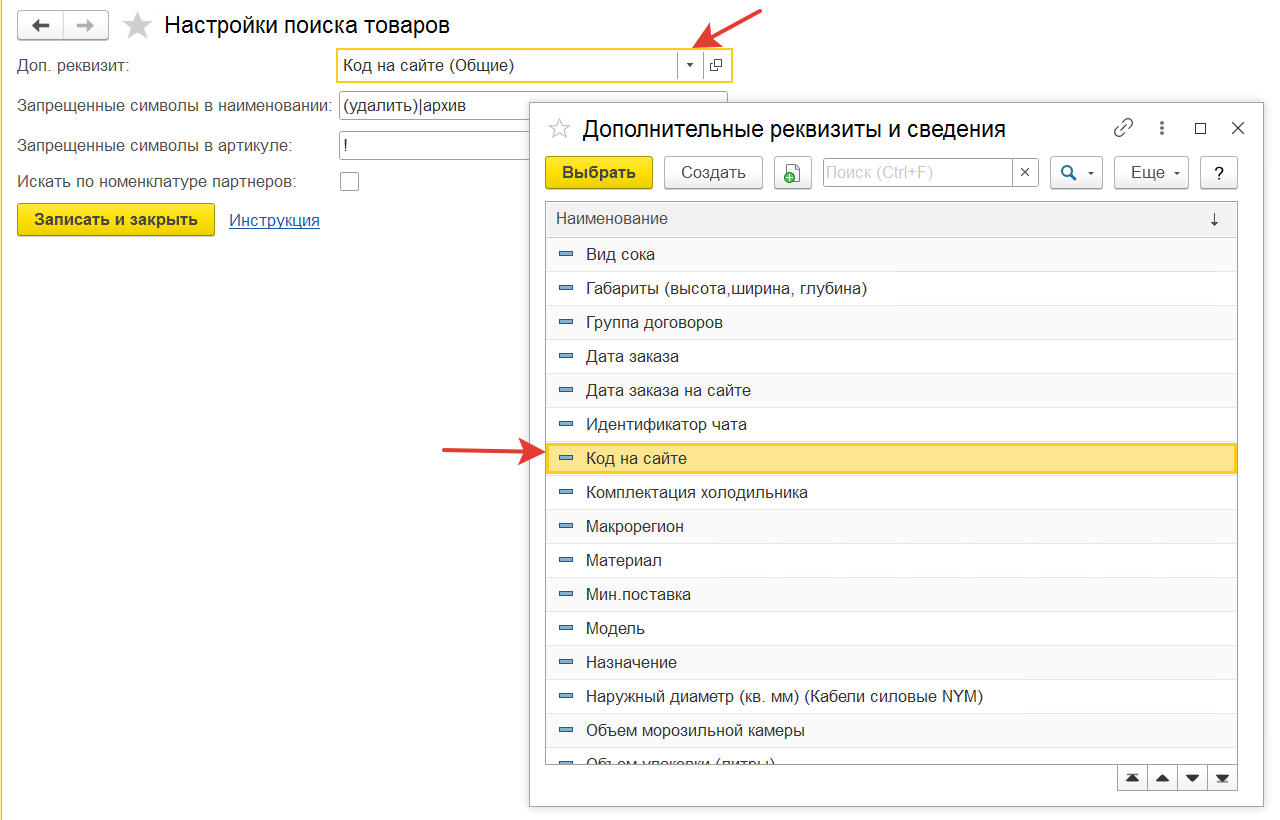This screenshot has width=1280, height=820.
Task: Click the item icon of Назначение row
Action: 566,662
